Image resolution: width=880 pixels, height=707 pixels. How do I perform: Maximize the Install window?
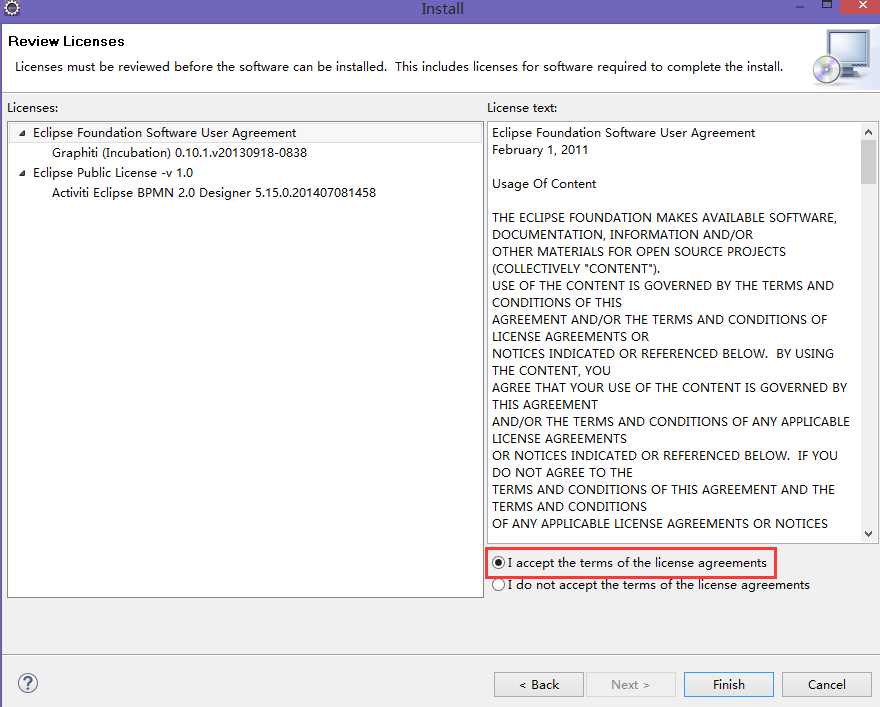pos(827,5)
